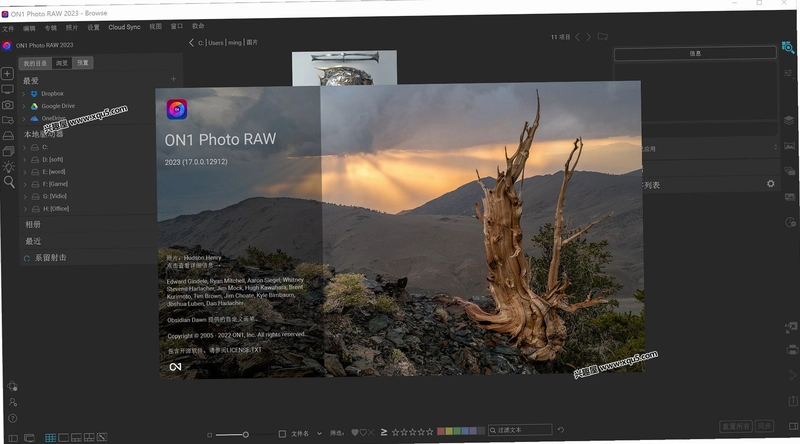Click the add-folder plus icon in left sidebar
The height and width of the screenshot is (444, 800).
click(x=7, y=73)
